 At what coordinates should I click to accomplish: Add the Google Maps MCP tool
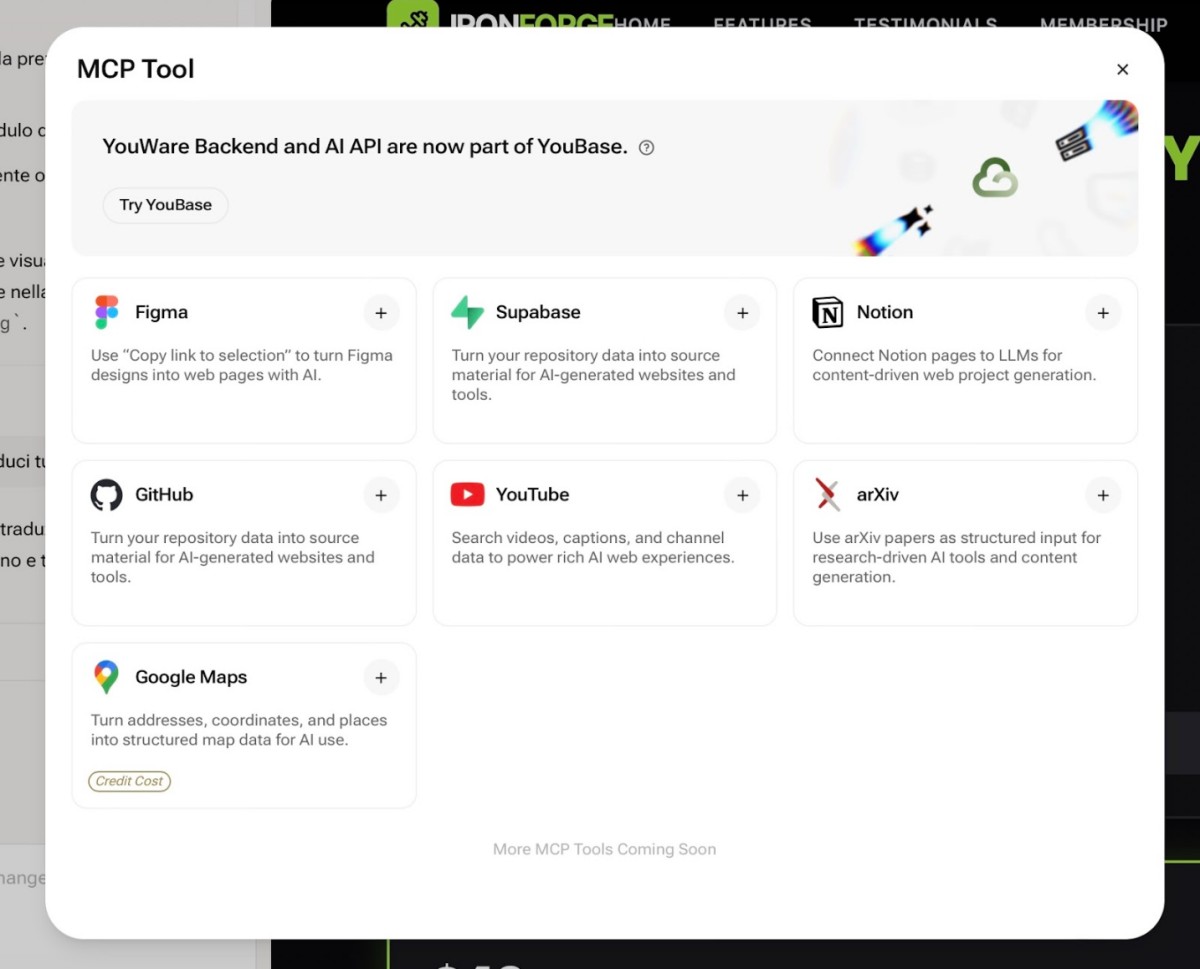(381, 678)
